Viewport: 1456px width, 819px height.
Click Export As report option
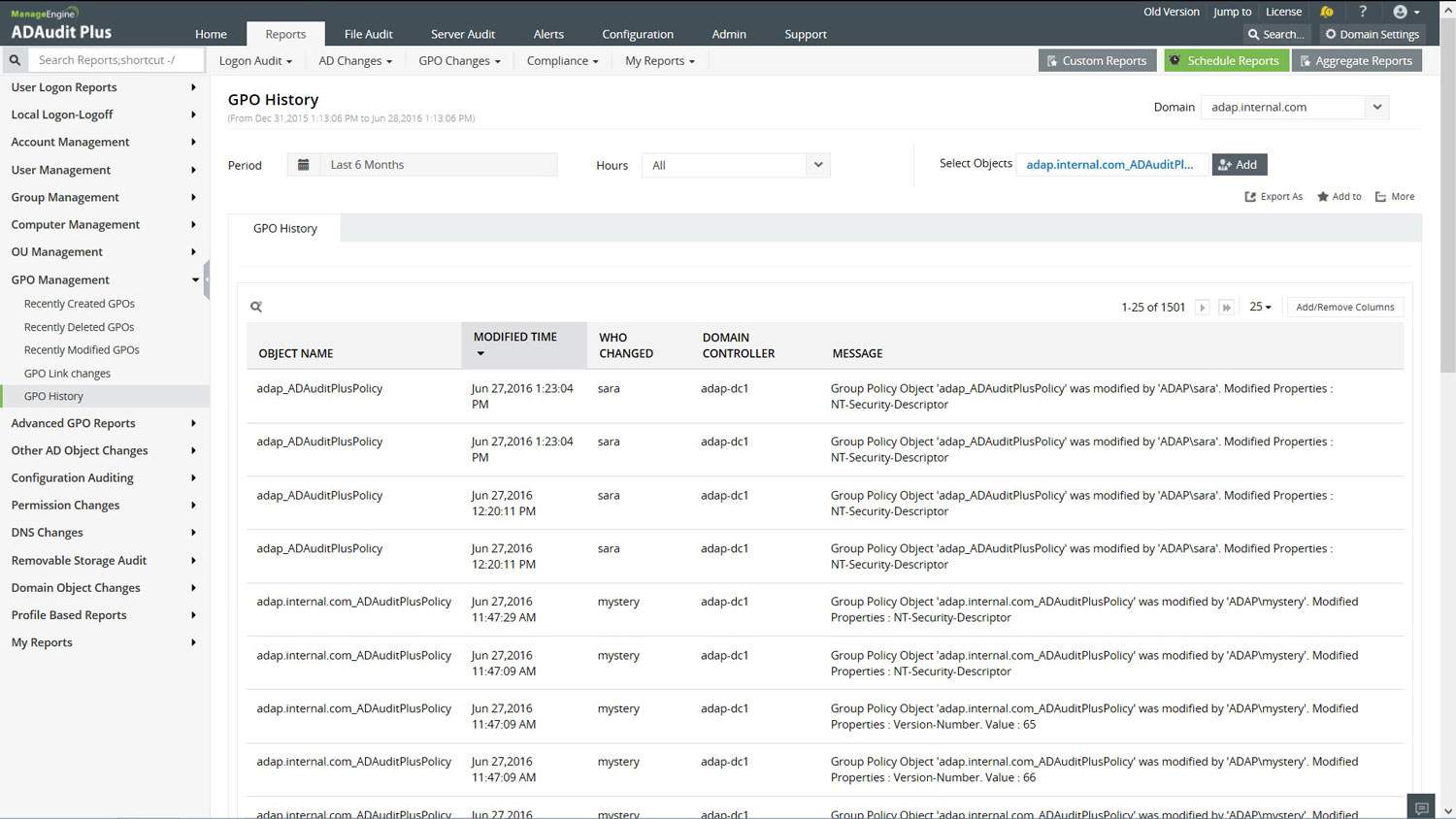(x=1274, y=197)
